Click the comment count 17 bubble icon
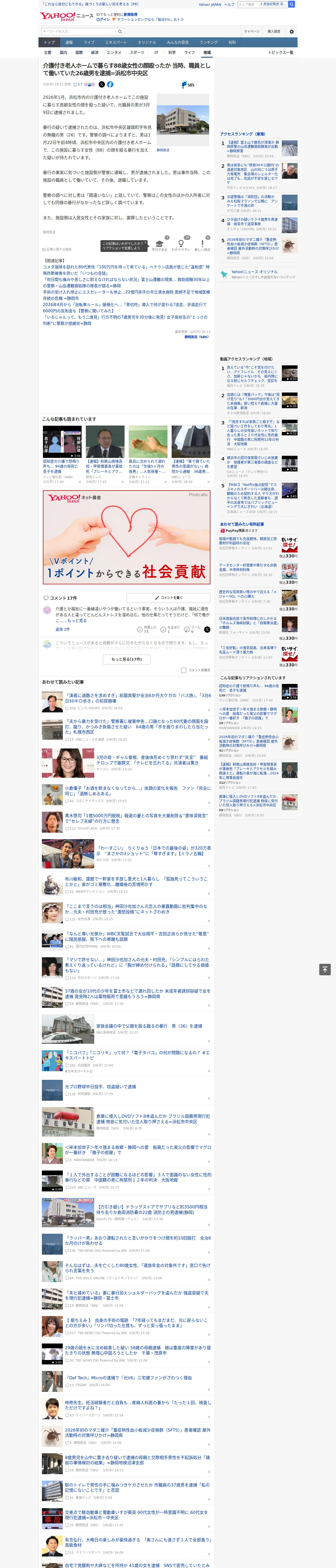The width and height of the screenshot is (336, 1568). coord(75,85)
